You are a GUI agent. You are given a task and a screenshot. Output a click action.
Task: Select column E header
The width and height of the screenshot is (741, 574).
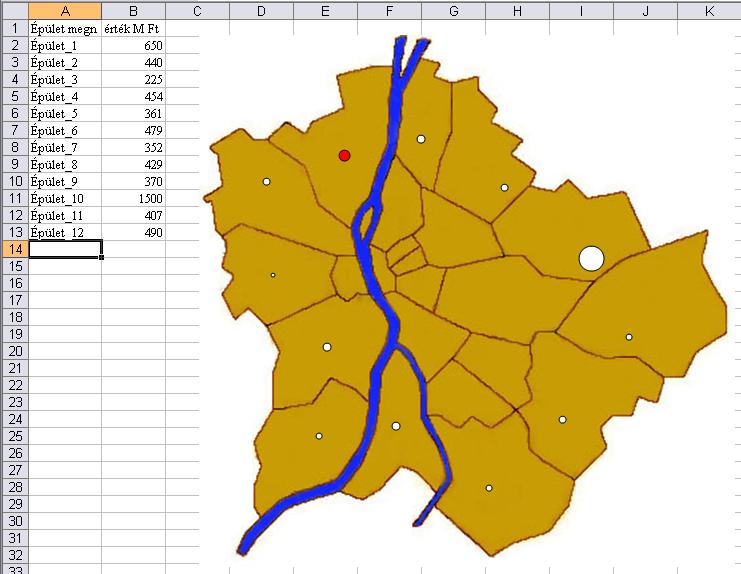[326, 11]
